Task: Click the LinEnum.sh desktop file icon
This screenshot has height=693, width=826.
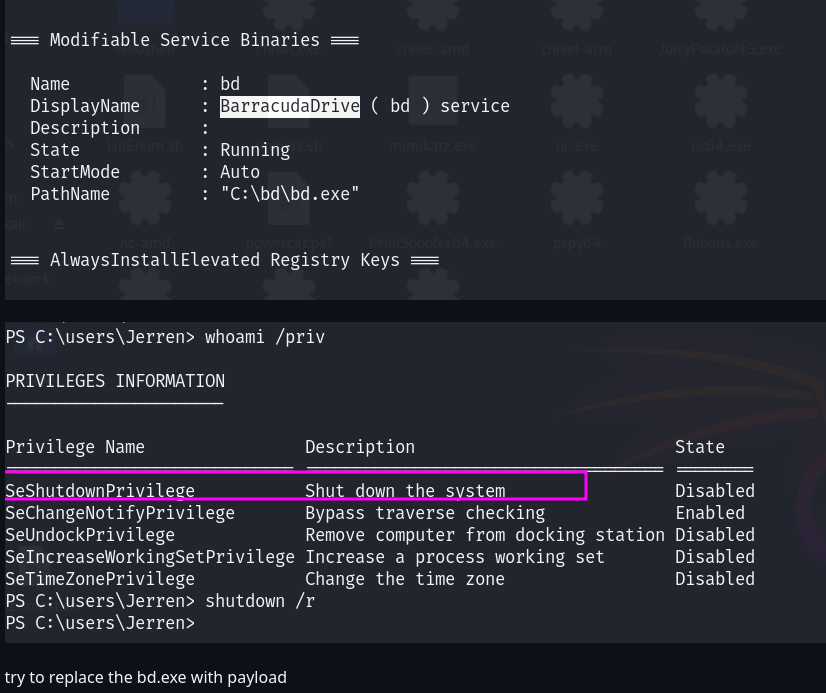Action: pos(145,116)
